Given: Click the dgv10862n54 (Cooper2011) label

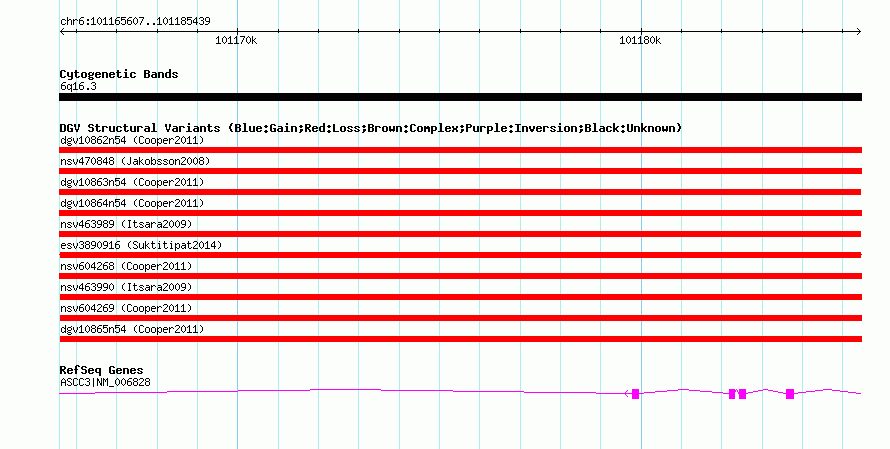Looking at the screenshot, I should pyautogui.click(x=132, y=140).
